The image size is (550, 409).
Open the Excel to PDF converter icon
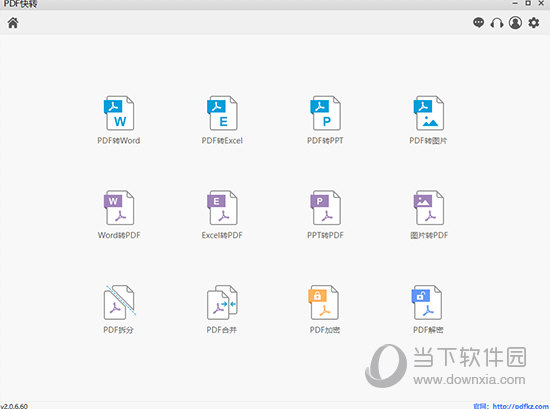(x=222, y=208)
